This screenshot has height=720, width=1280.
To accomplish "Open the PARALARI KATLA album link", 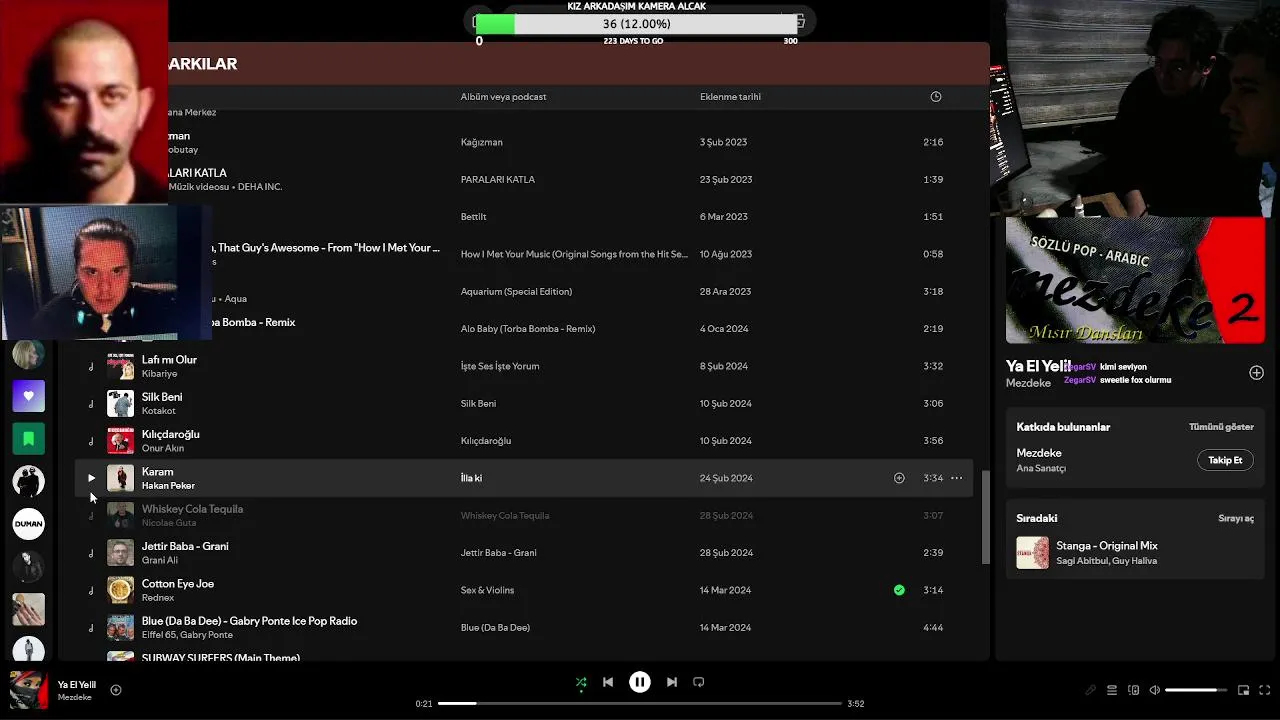I will point(497,180).
